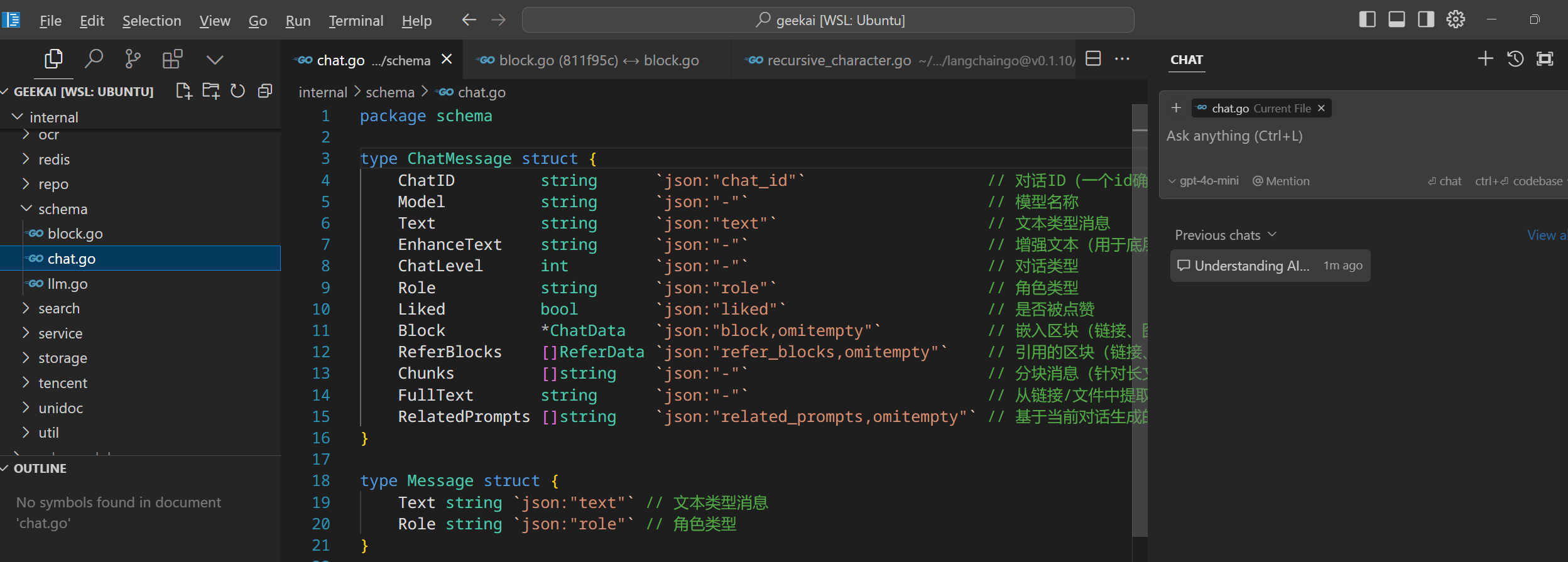Send with codebase context button

click(1519, 181)
